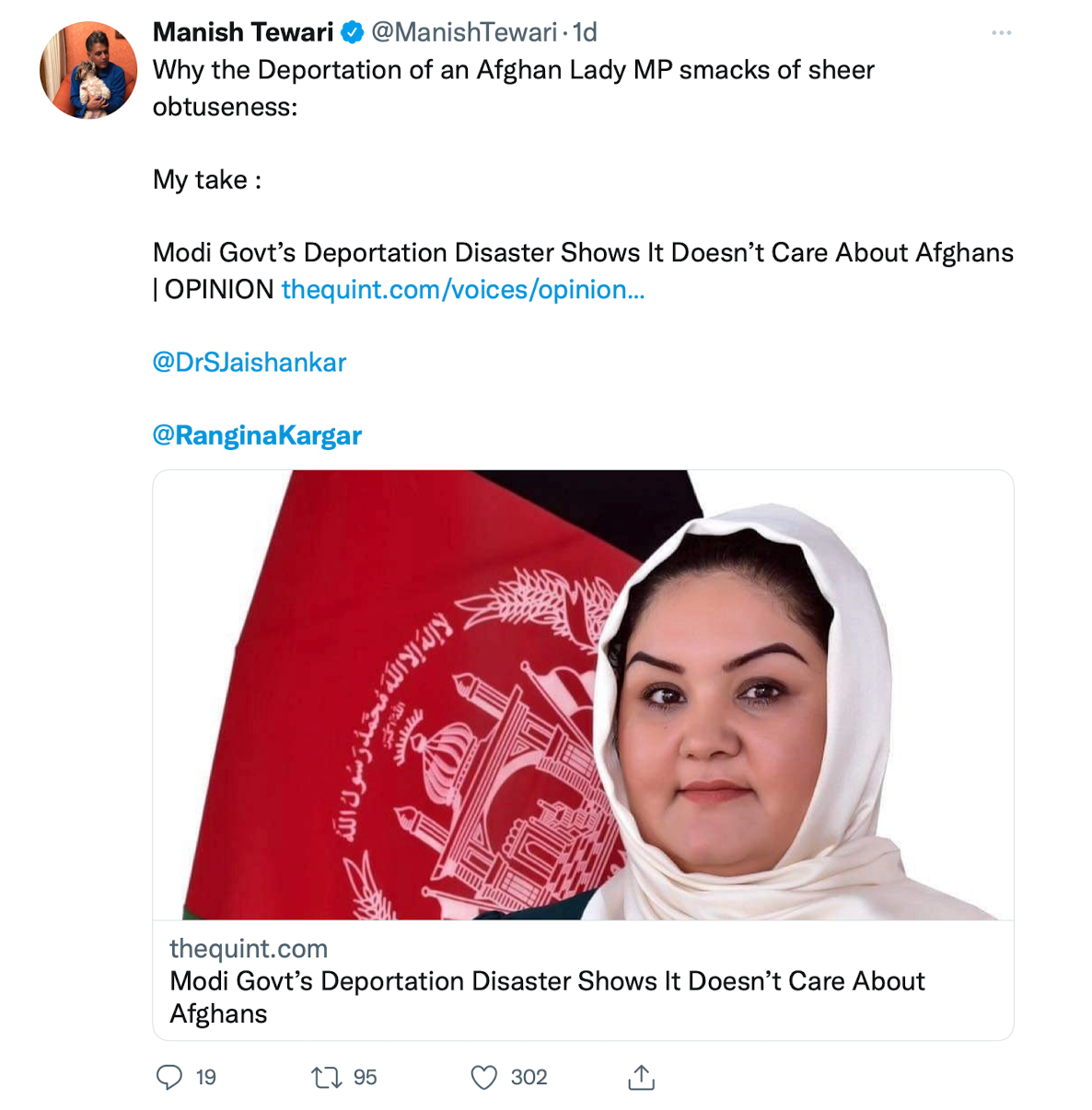The width and height of the screenshot is (1092, 1110).
Task: Click the blue verified badge
Action: coord(352,33)
